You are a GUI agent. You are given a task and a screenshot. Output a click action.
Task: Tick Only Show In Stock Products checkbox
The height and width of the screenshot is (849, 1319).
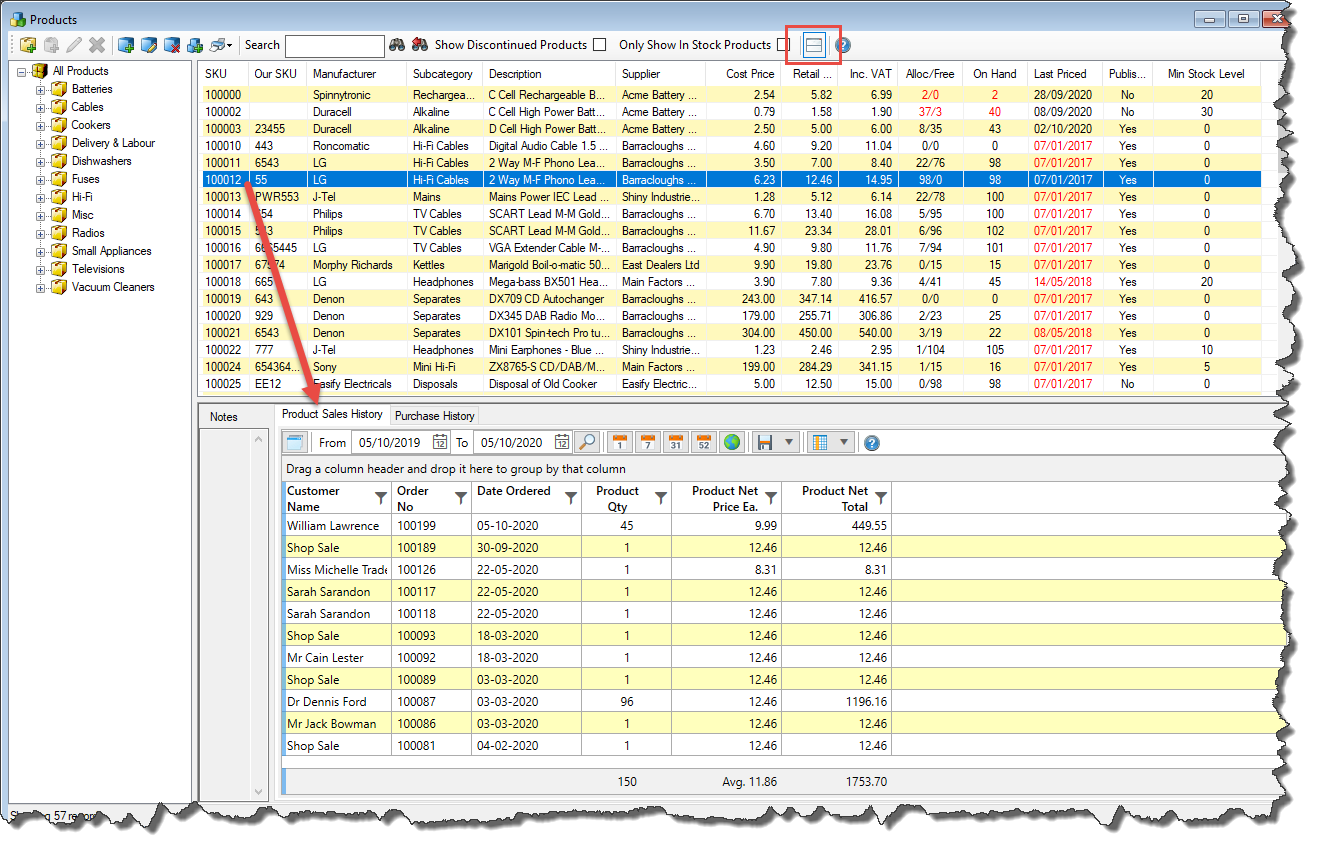point(783,45)
